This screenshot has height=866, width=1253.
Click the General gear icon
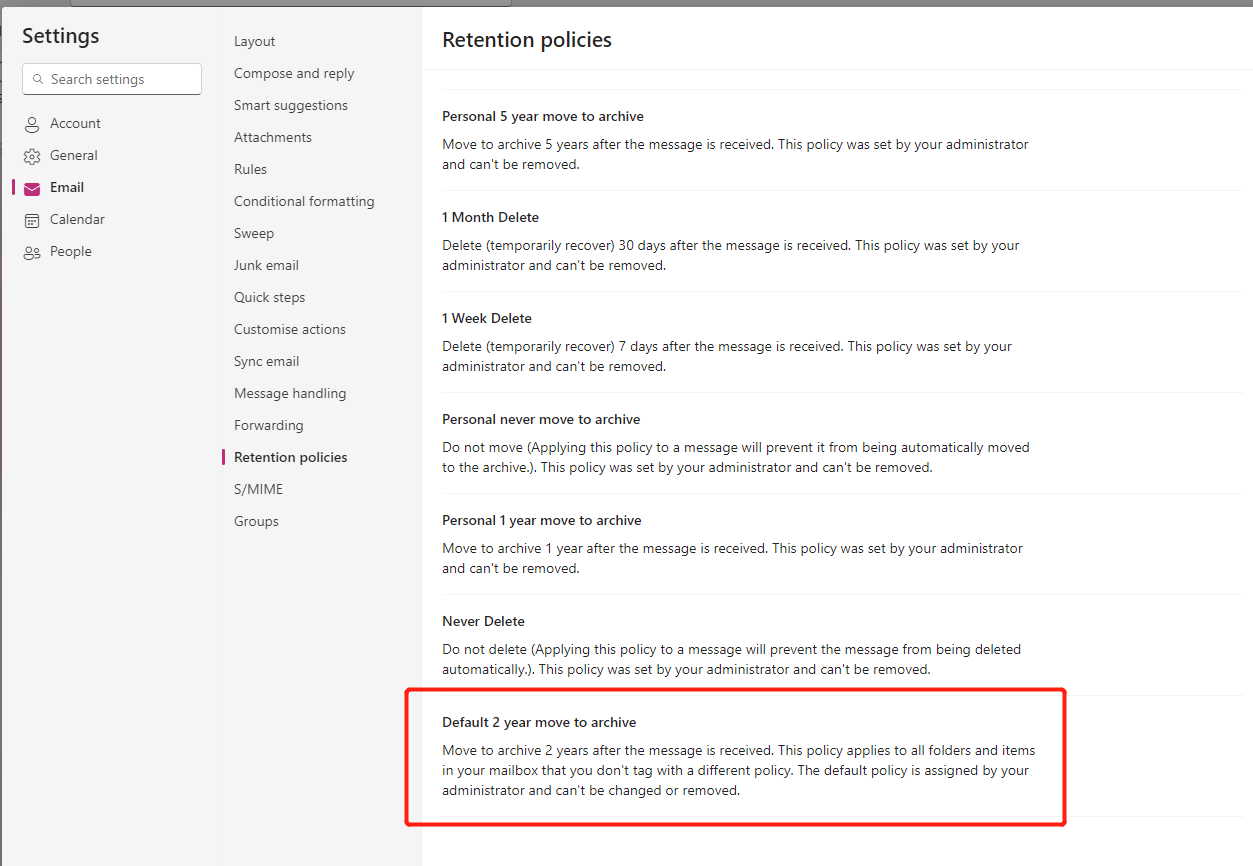click(32, 156)
